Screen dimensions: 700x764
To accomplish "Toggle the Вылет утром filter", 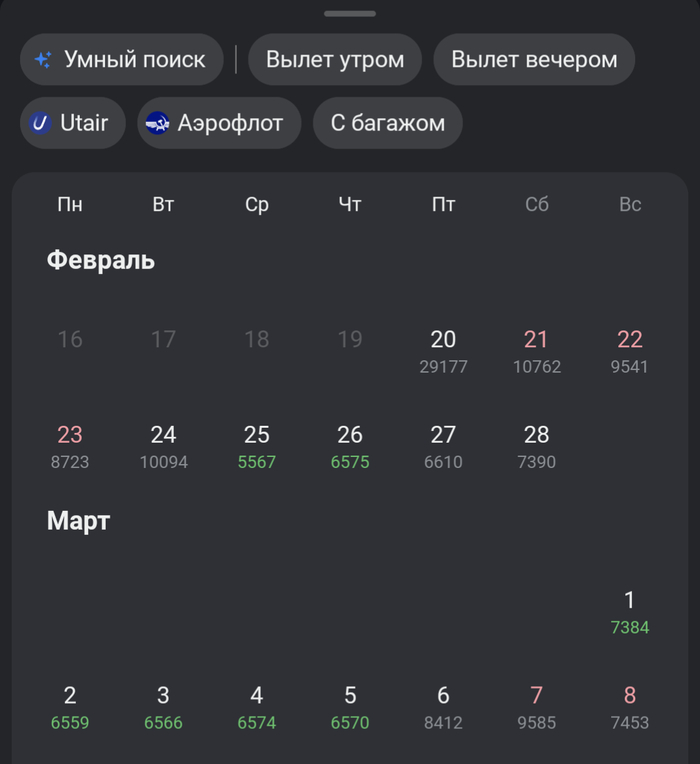I will pyautogui.click(x=335, y=59).
